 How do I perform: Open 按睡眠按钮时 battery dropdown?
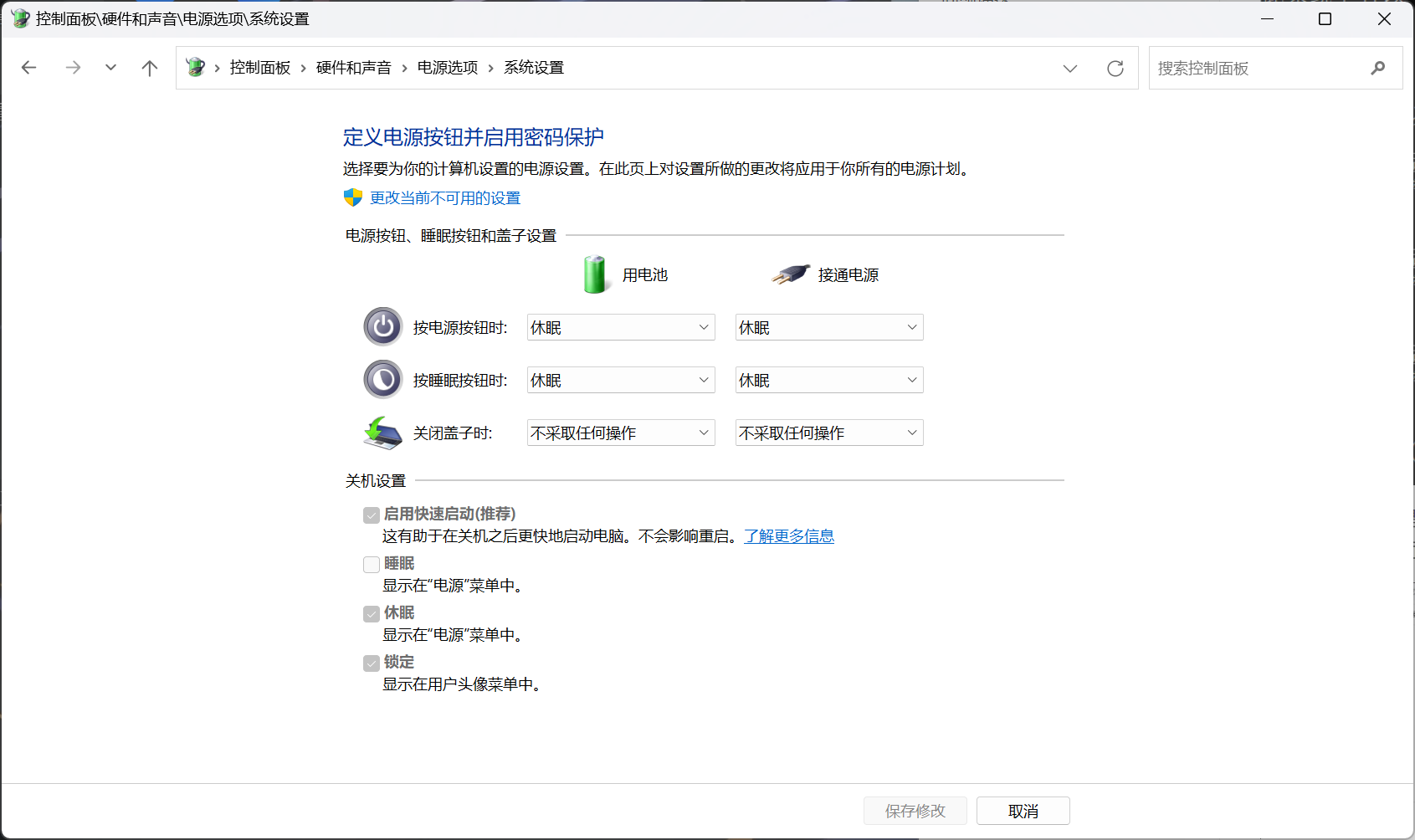pyautogui.click(x=621, y=380)
